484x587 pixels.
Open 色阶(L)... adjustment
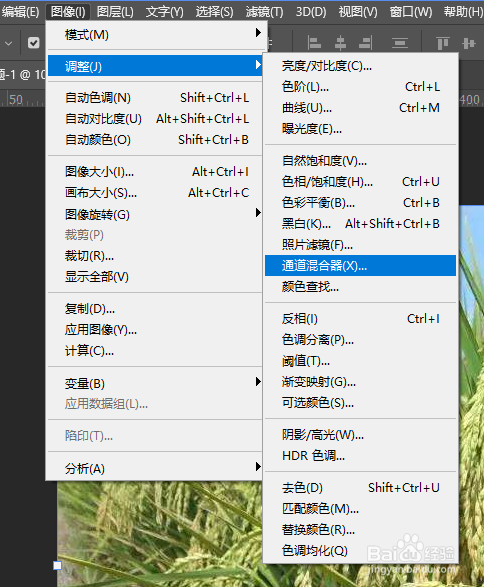pos(360,87)
